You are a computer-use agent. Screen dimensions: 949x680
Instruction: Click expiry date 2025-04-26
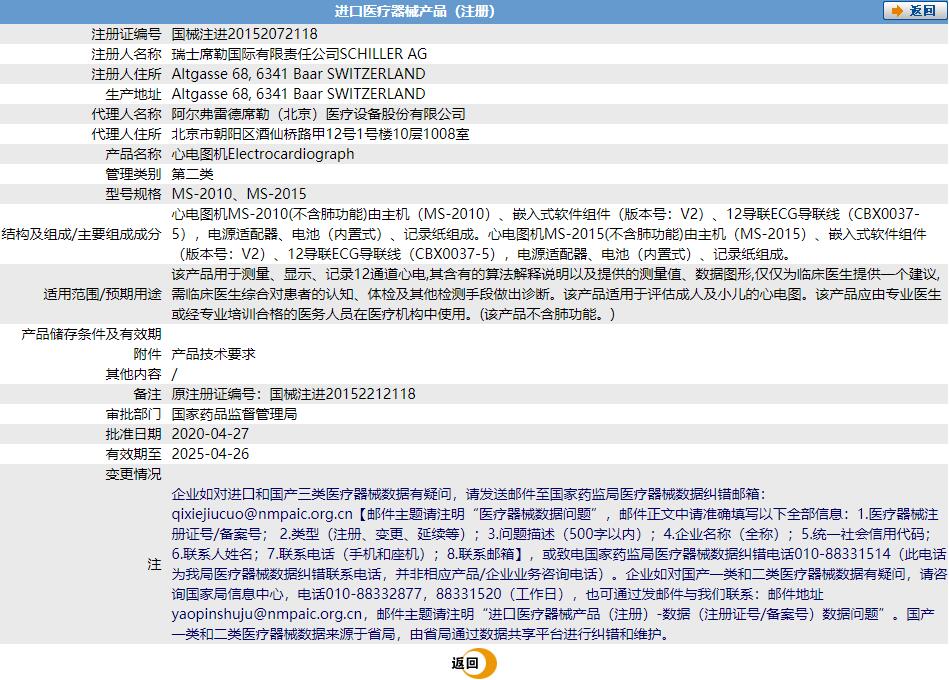[x=210, y=454]
